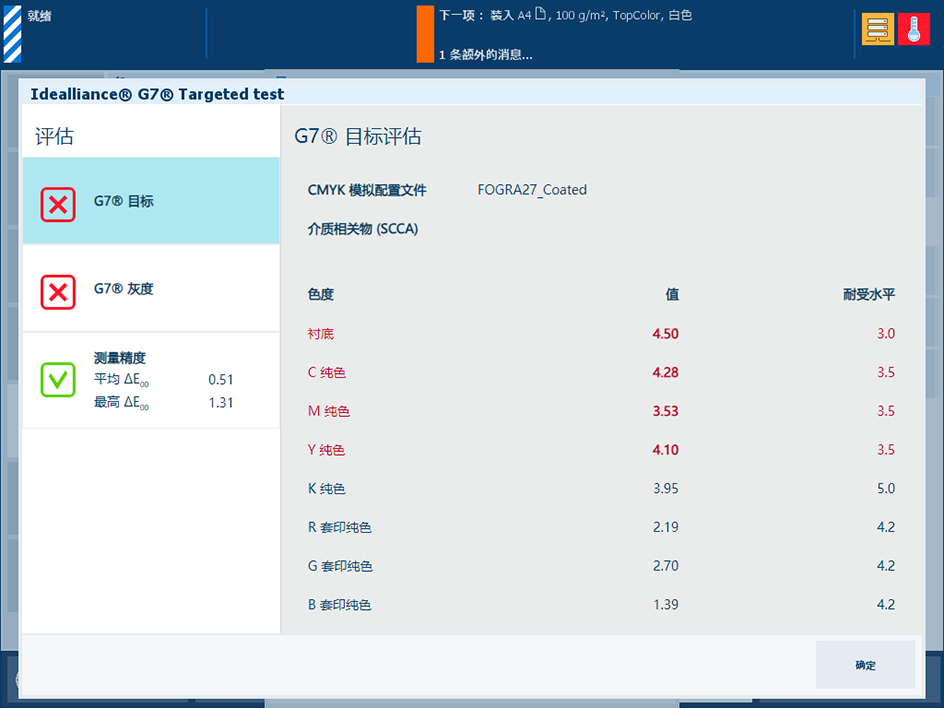Image resolution: width=944 pixels, height=708 pixels.
Task: Click the FOGRA27_Coated profile name
Action: (x=532, y=190)
